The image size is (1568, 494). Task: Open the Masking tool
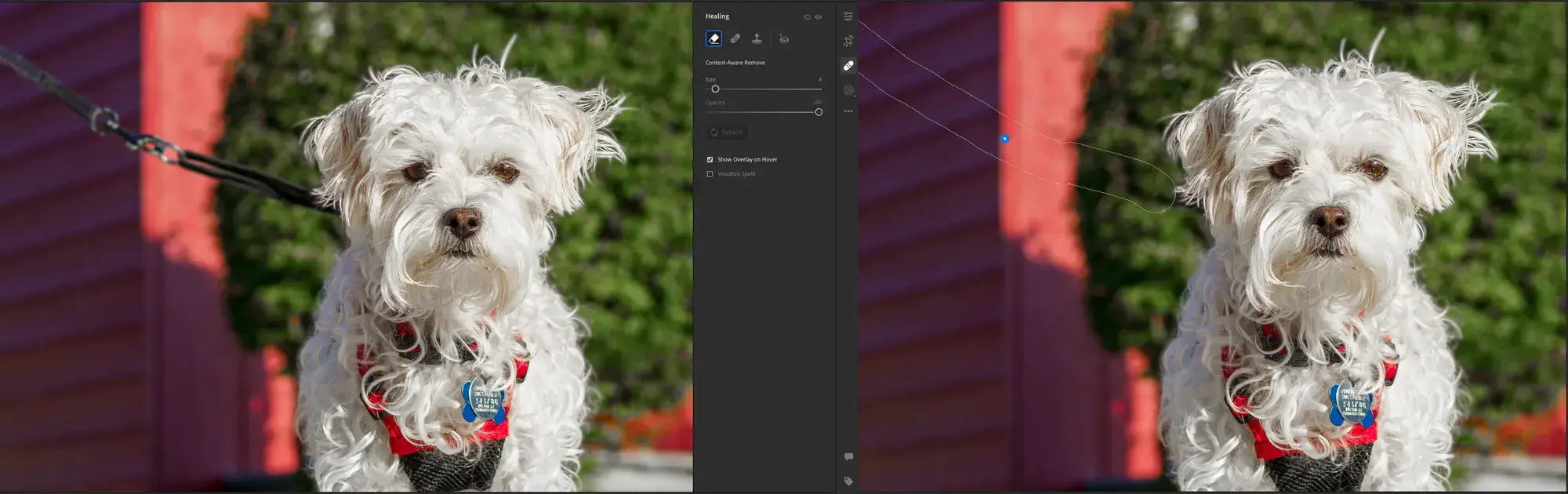pos(848,90)
